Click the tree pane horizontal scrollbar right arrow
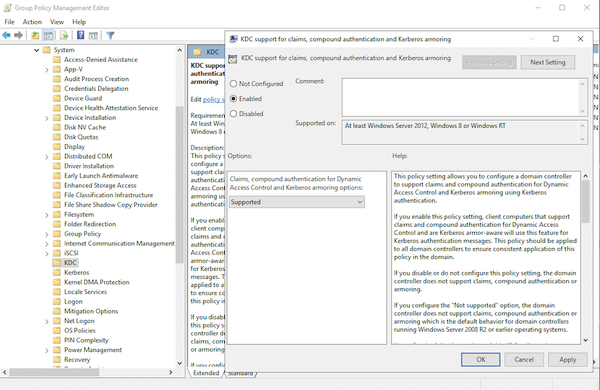Viewport: 600px width, 390px height. coord(171,372)
